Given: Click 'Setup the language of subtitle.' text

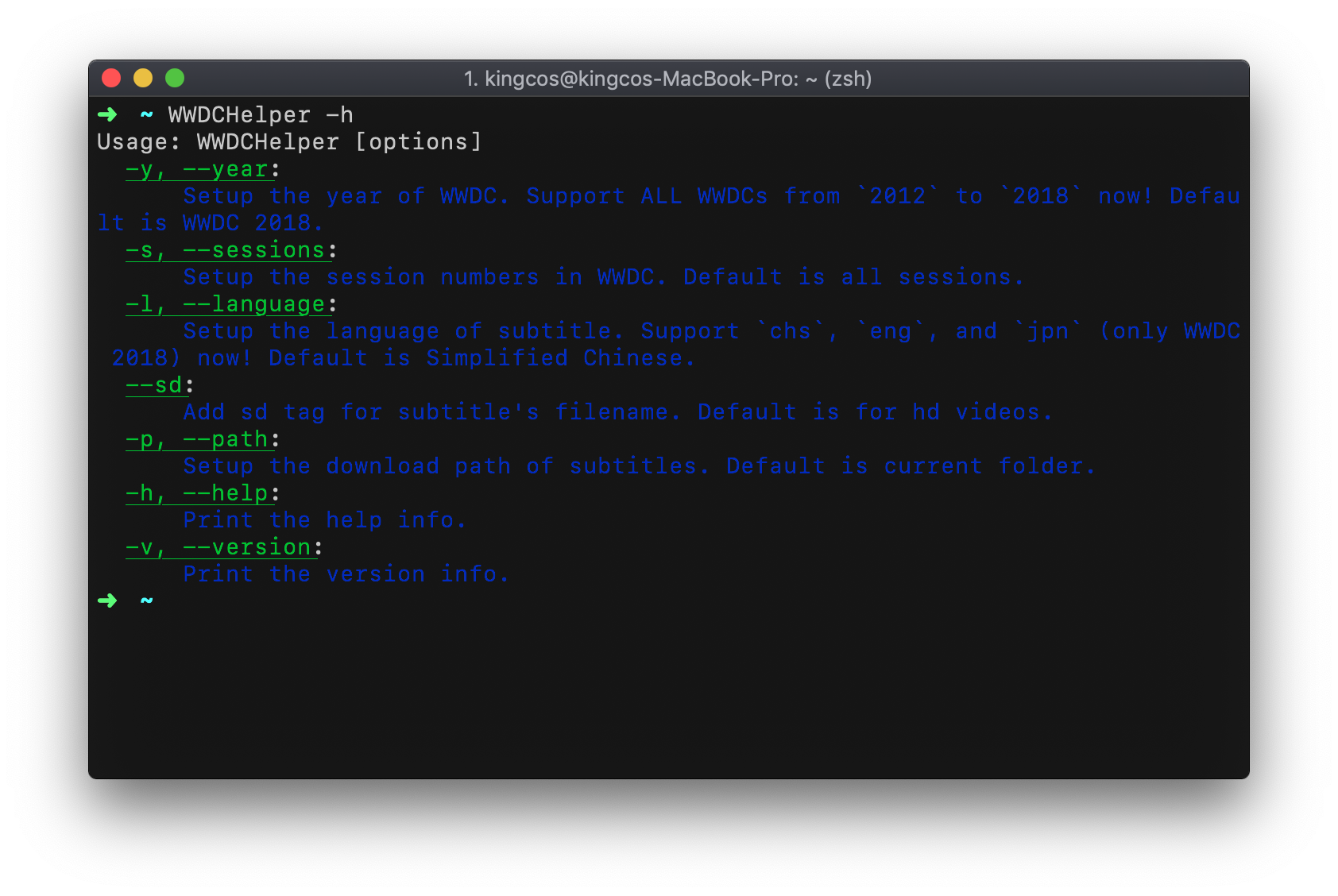Looking at the screenshot, I should (x=404, y=331).
